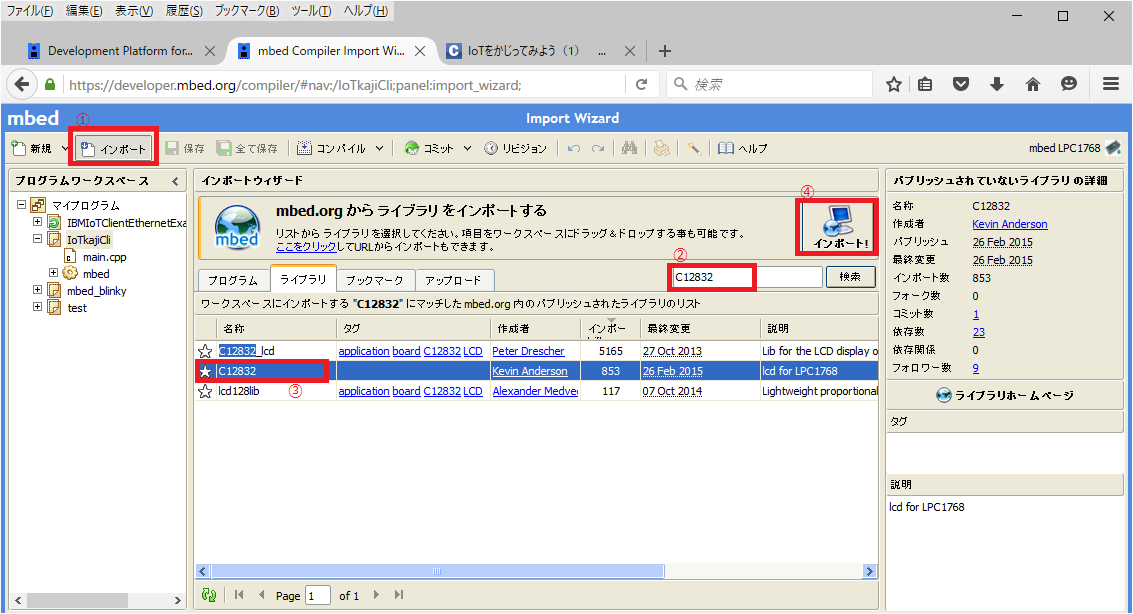Click the コンパイル compile button

[332, 149]
